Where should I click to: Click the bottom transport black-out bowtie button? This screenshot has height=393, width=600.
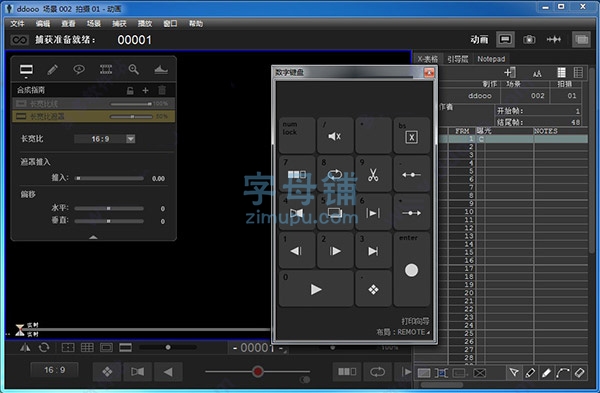click(138, 372)
